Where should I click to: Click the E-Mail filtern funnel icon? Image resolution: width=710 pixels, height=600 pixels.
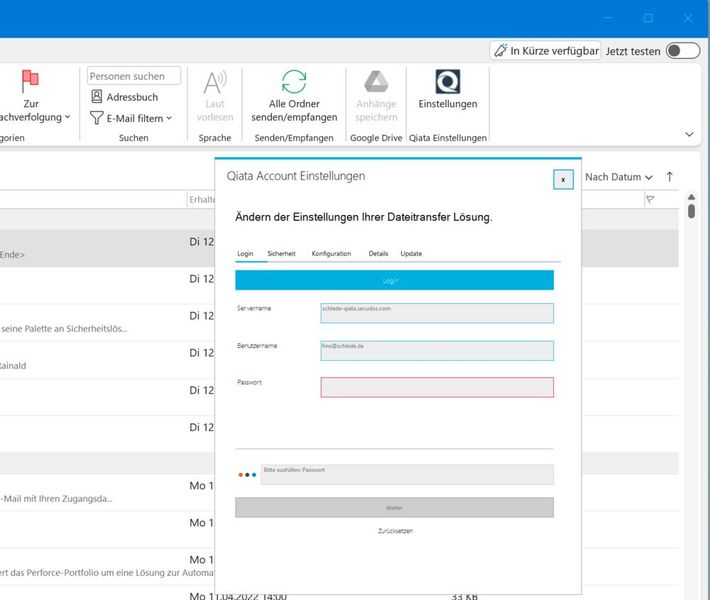(x=96, y=118)
